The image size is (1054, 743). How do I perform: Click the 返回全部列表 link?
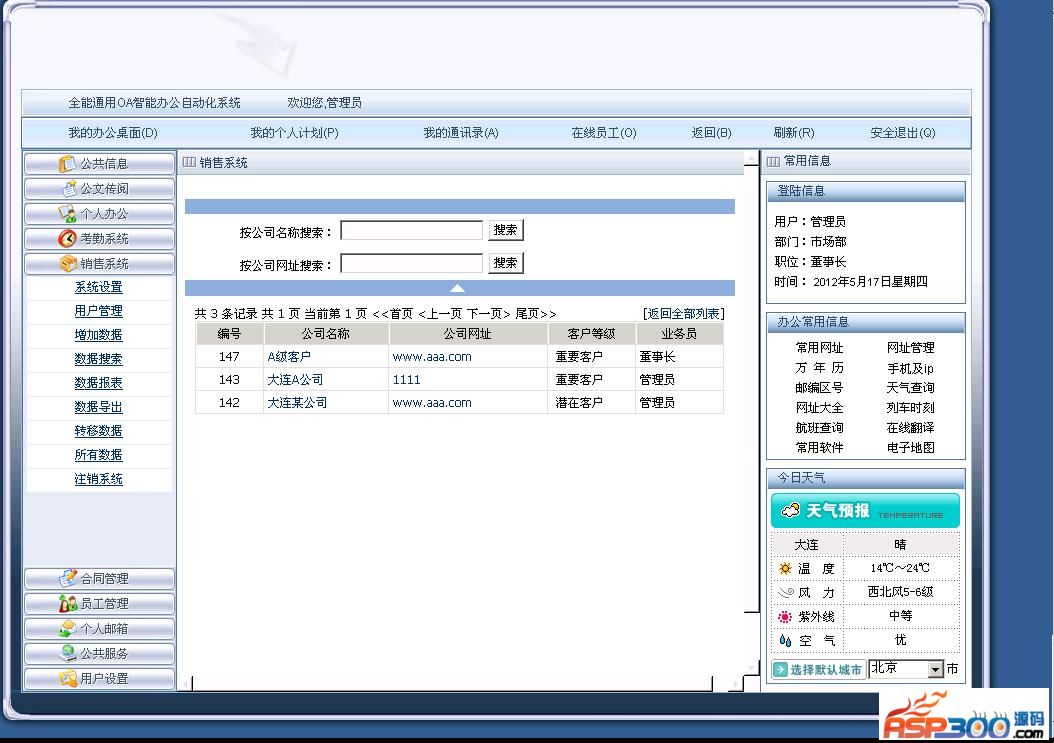point(683,314)
